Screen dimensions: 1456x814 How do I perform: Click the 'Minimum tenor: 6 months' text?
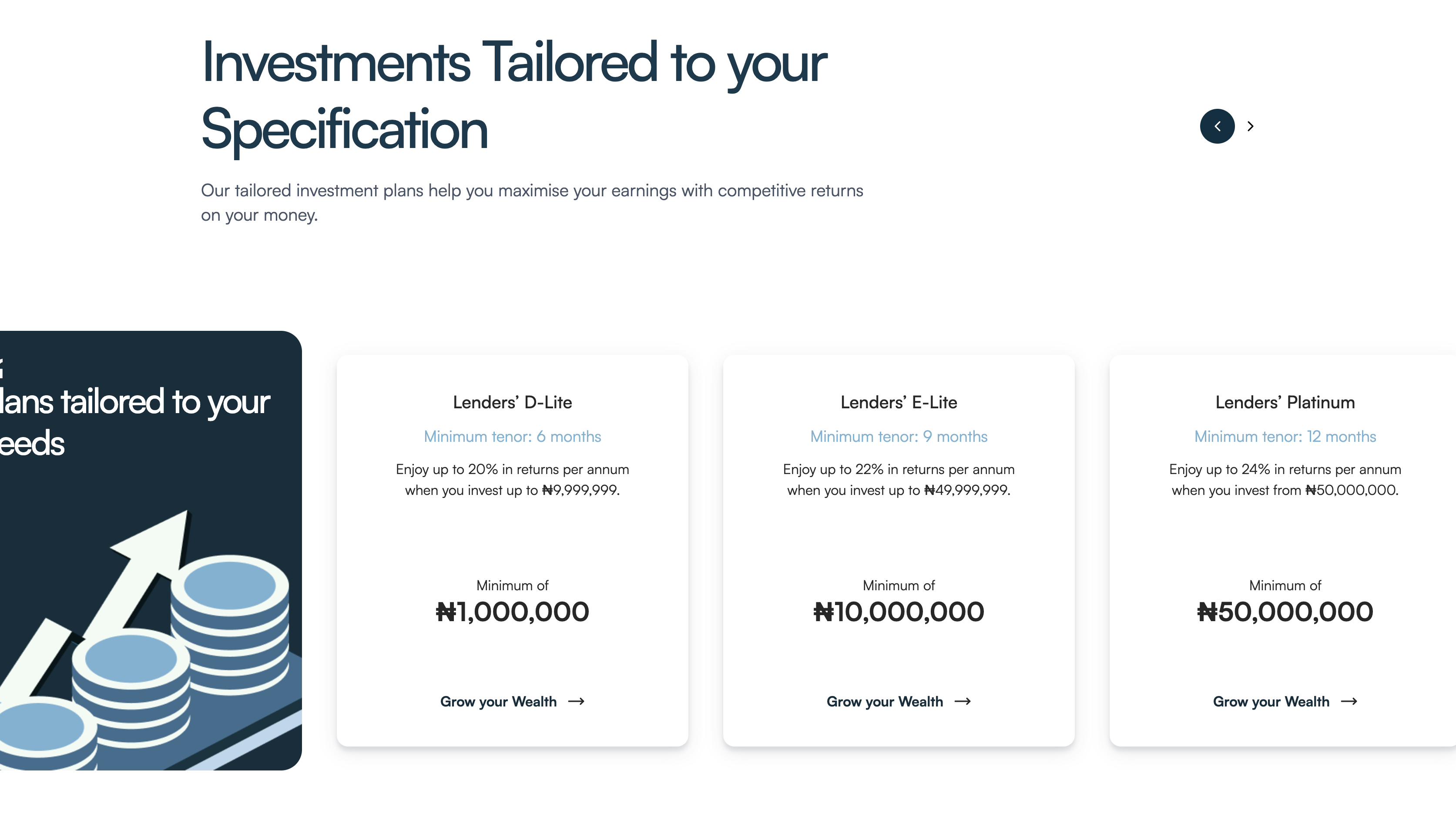point(512,437)
